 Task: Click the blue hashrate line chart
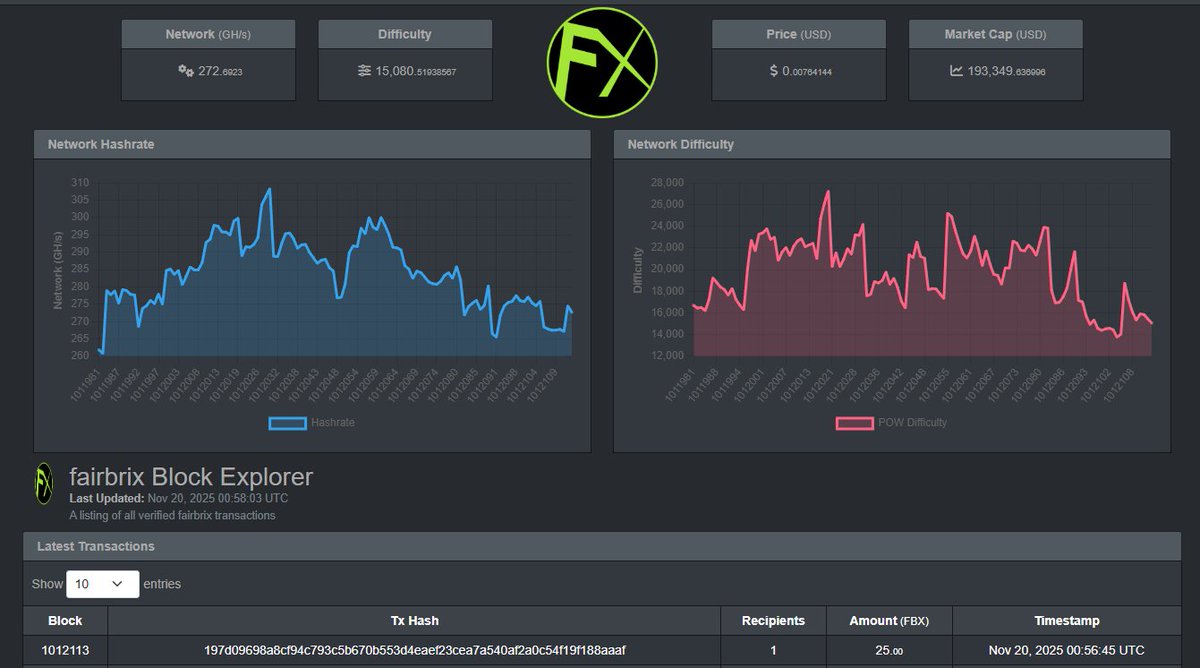pos(335,271)
